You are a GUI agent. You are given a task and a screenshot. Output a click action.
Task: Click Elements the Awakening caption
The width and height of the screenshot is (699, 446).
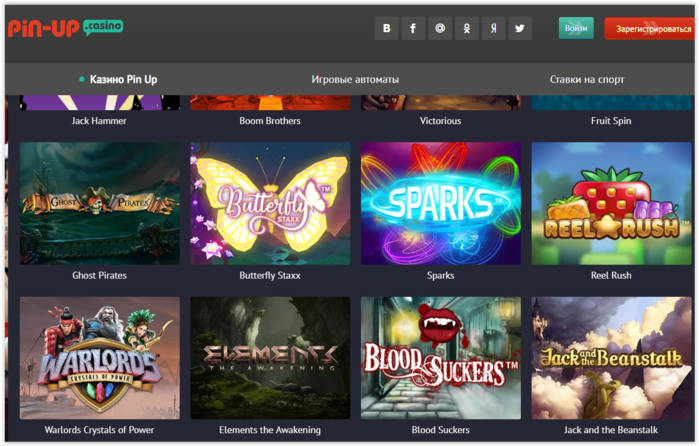[270, 430]
